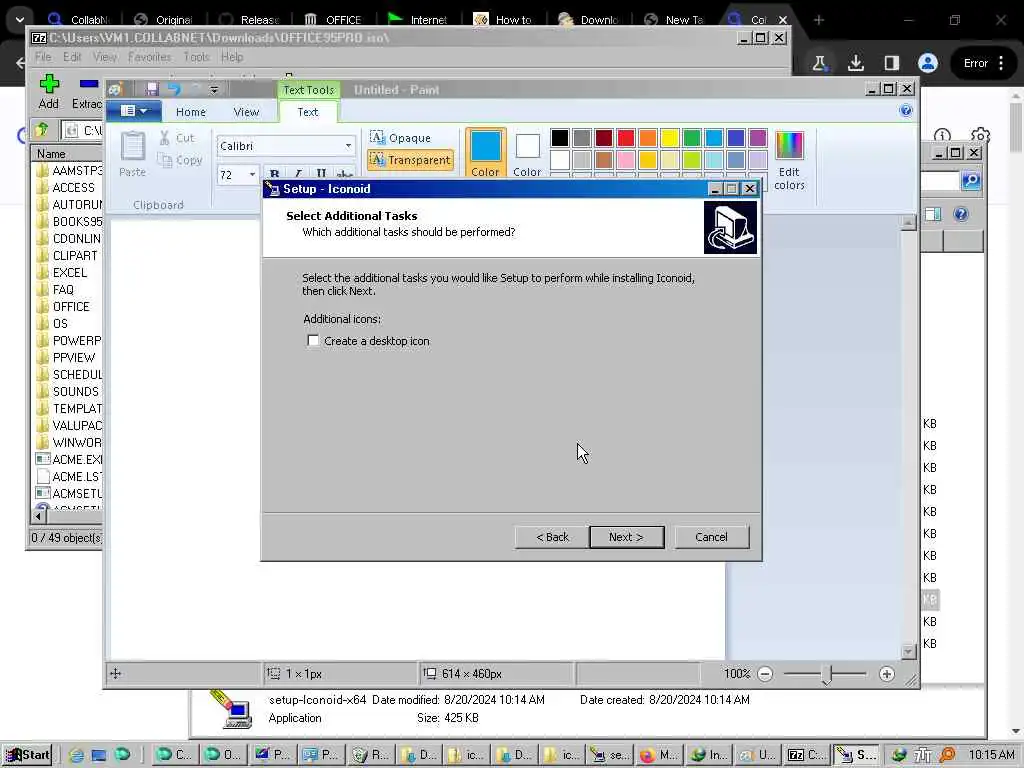Click Copy in Paint Clipboard group
Screen dimensions: 1024x768
pos(180,160)
